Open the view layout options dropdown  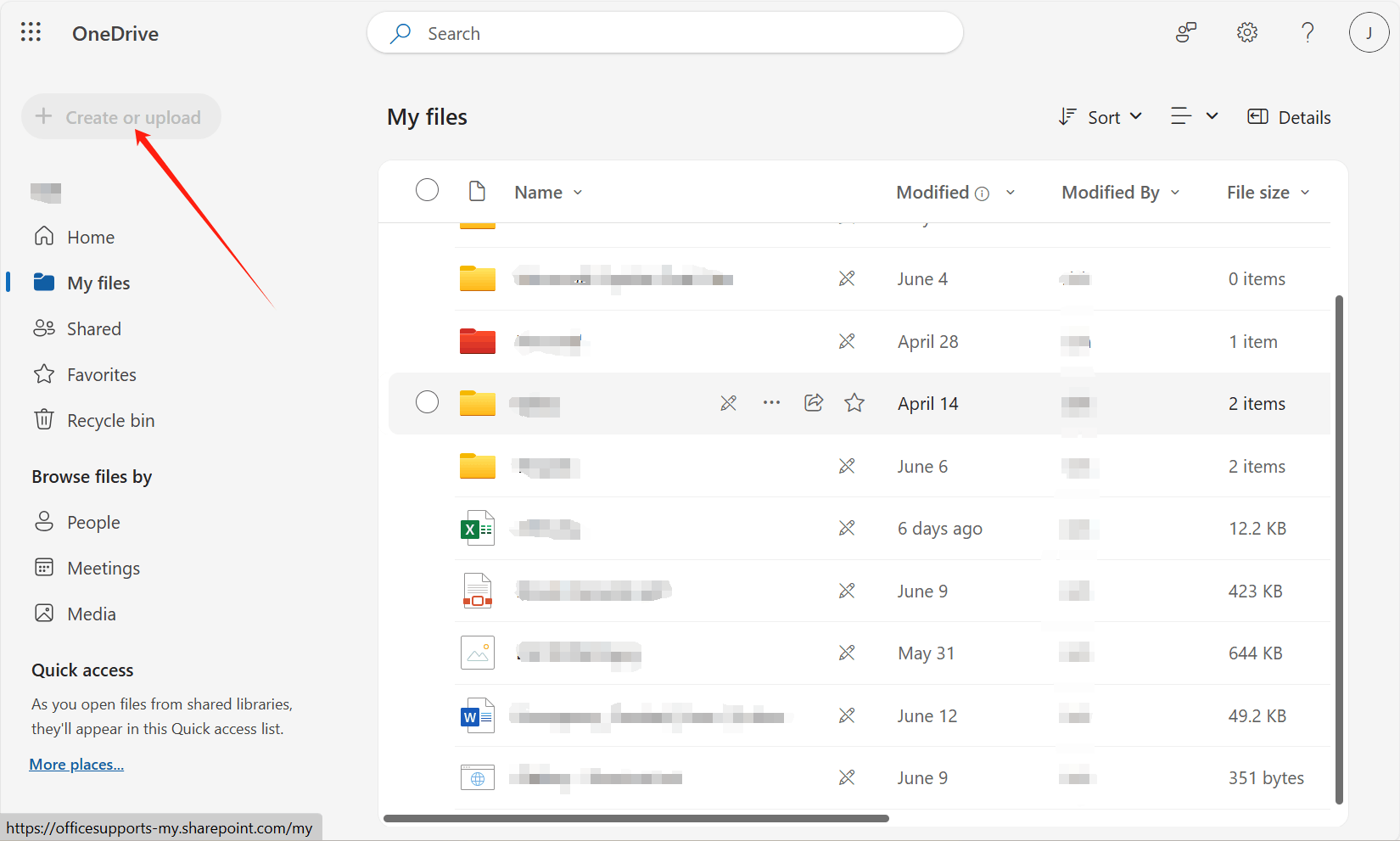point(1194,117)
